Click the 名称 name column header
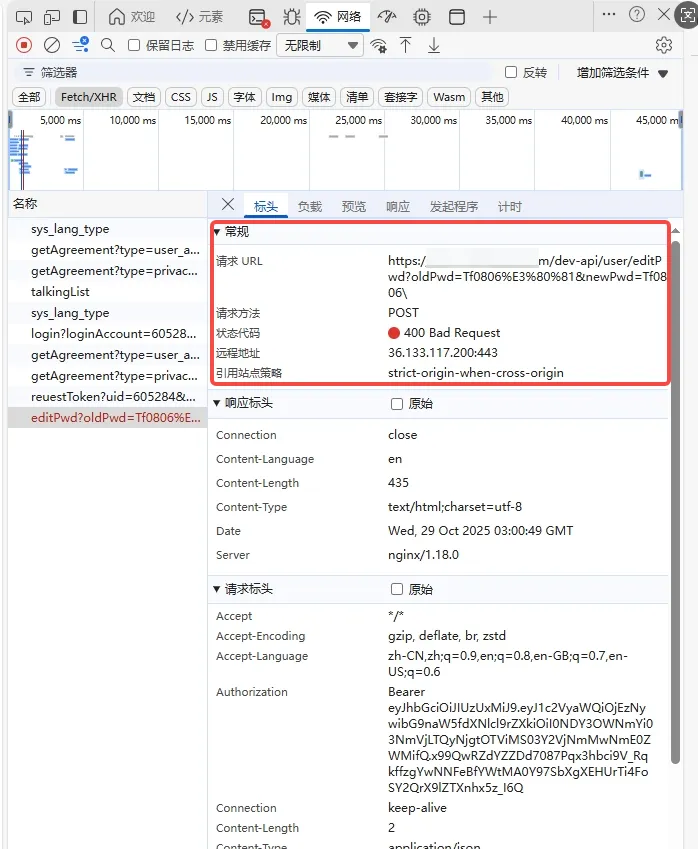 [107, 204]
